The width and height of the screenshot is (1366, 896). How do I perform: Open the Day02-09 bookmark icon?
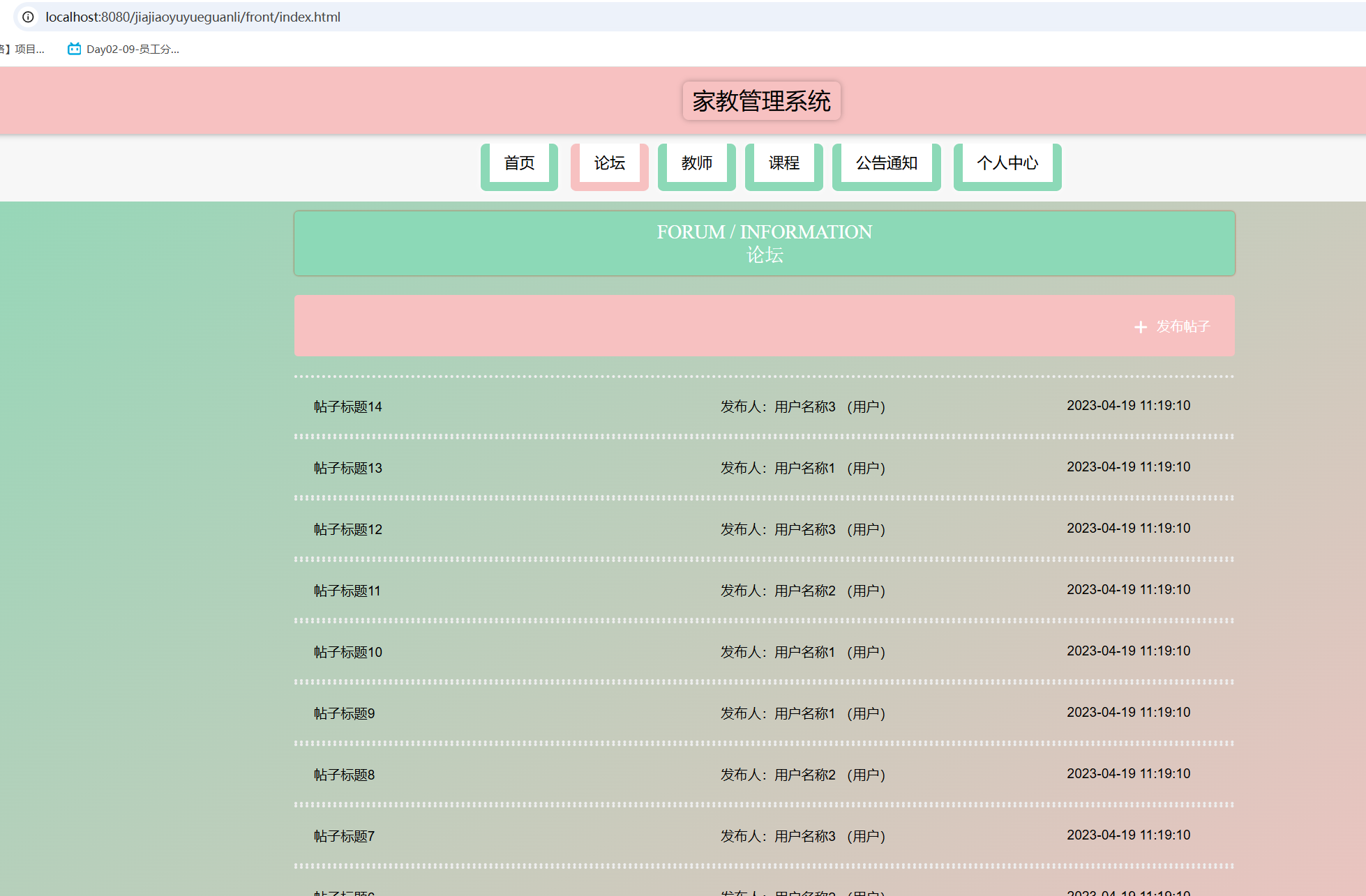click(74, 49)
